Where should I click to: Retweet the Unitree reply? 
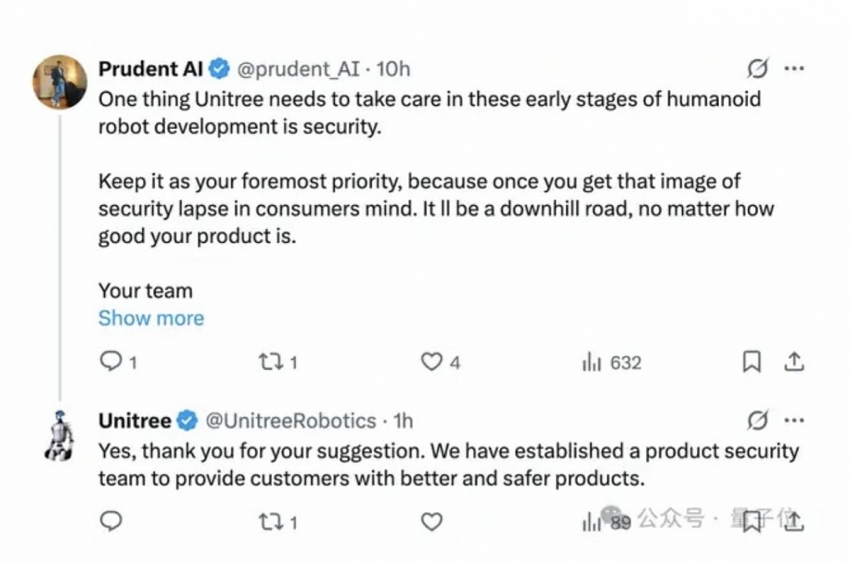coord(270,521)
